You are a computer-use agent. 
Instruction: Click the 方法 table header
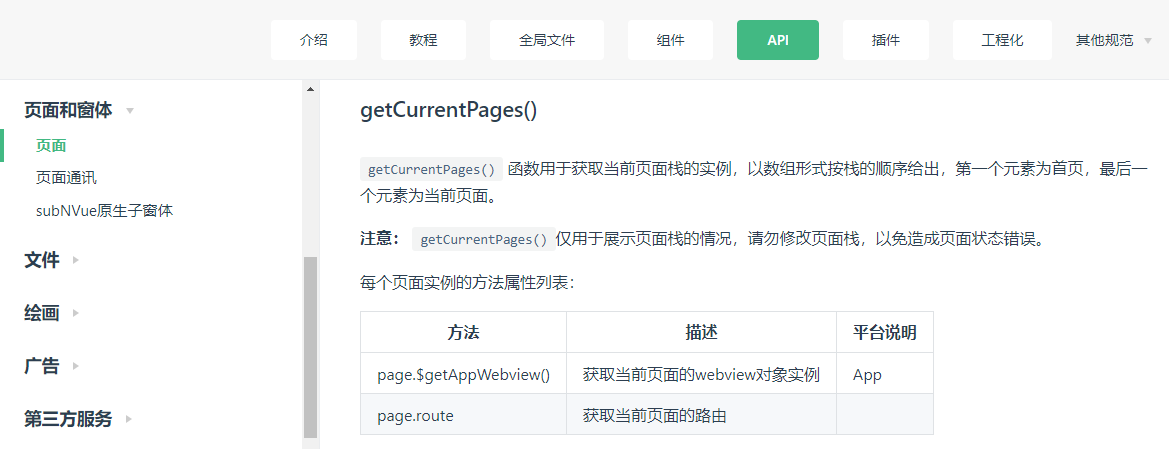click(463, 333)
